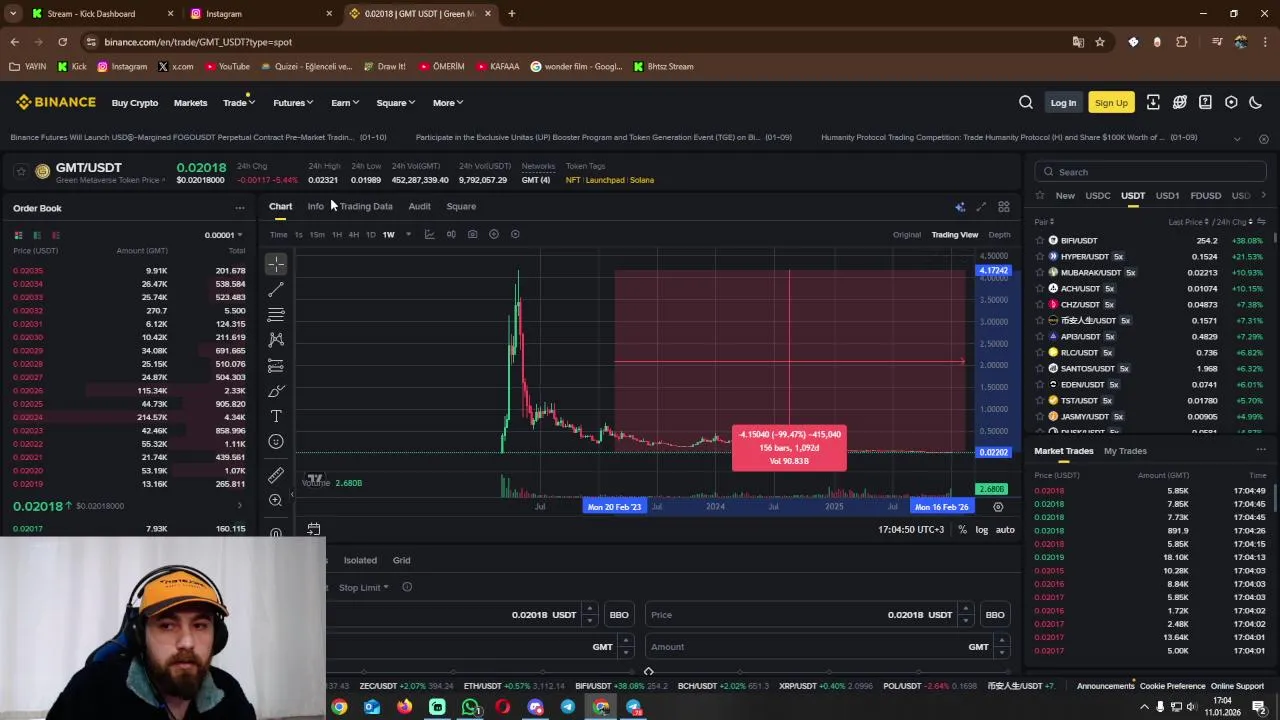Image resolution: width=1280 pixels, height=720 pixels.
Task: Expand the chart interval dropdown arrow
Action: pyautogui.click(x=408, y=235)
